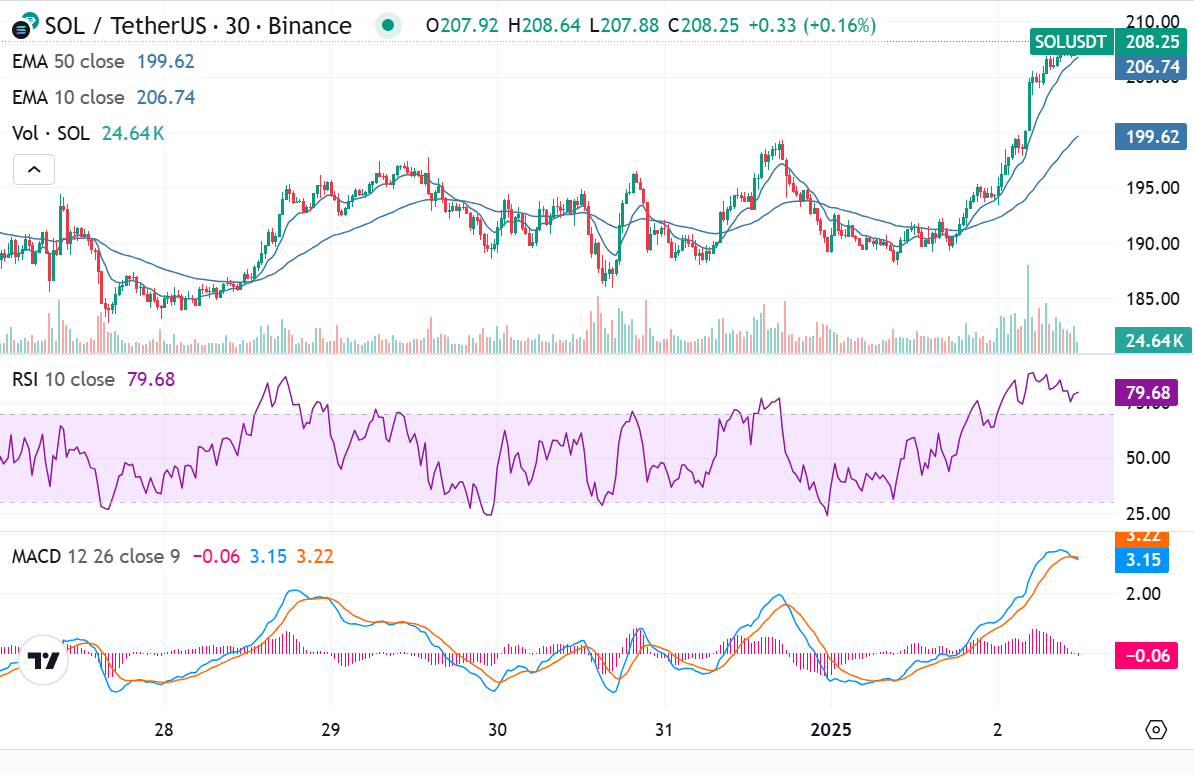Open the SOL / TetherUS symbol title
This screenshot has height=774, width=1194.
point(198,26)
